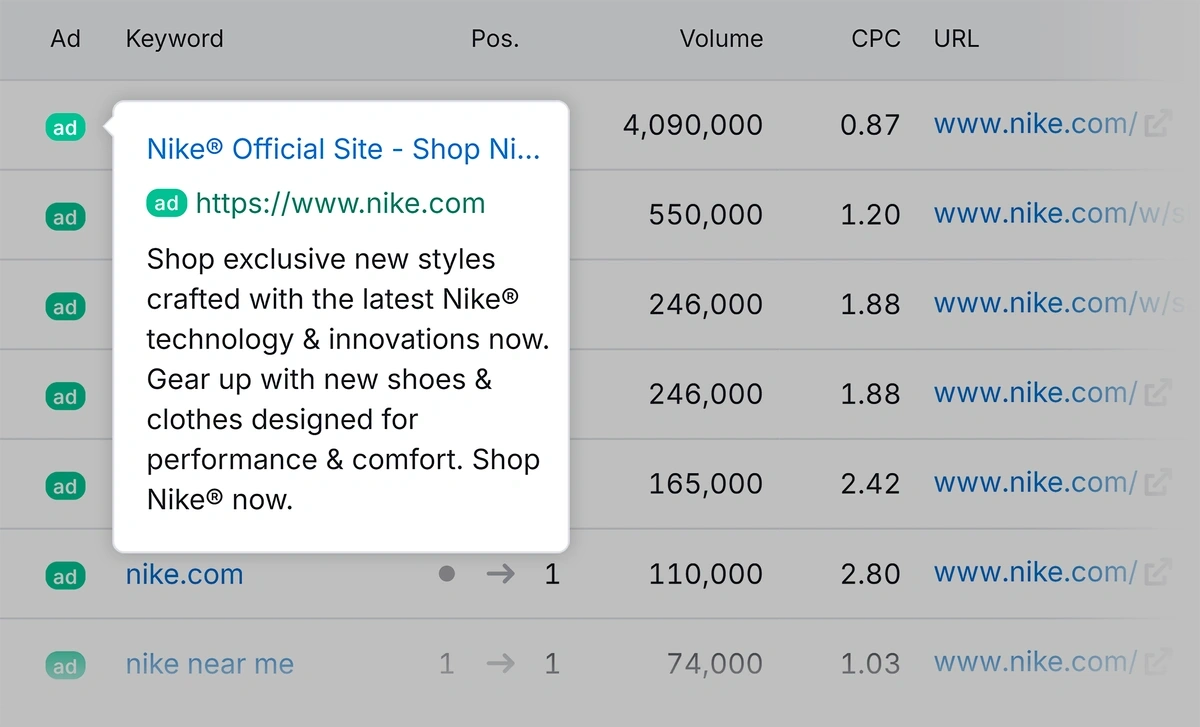Visit the www.nike.com/ URL in the 74,000 row
1200x727 pixels.
tap(1035, 662)
